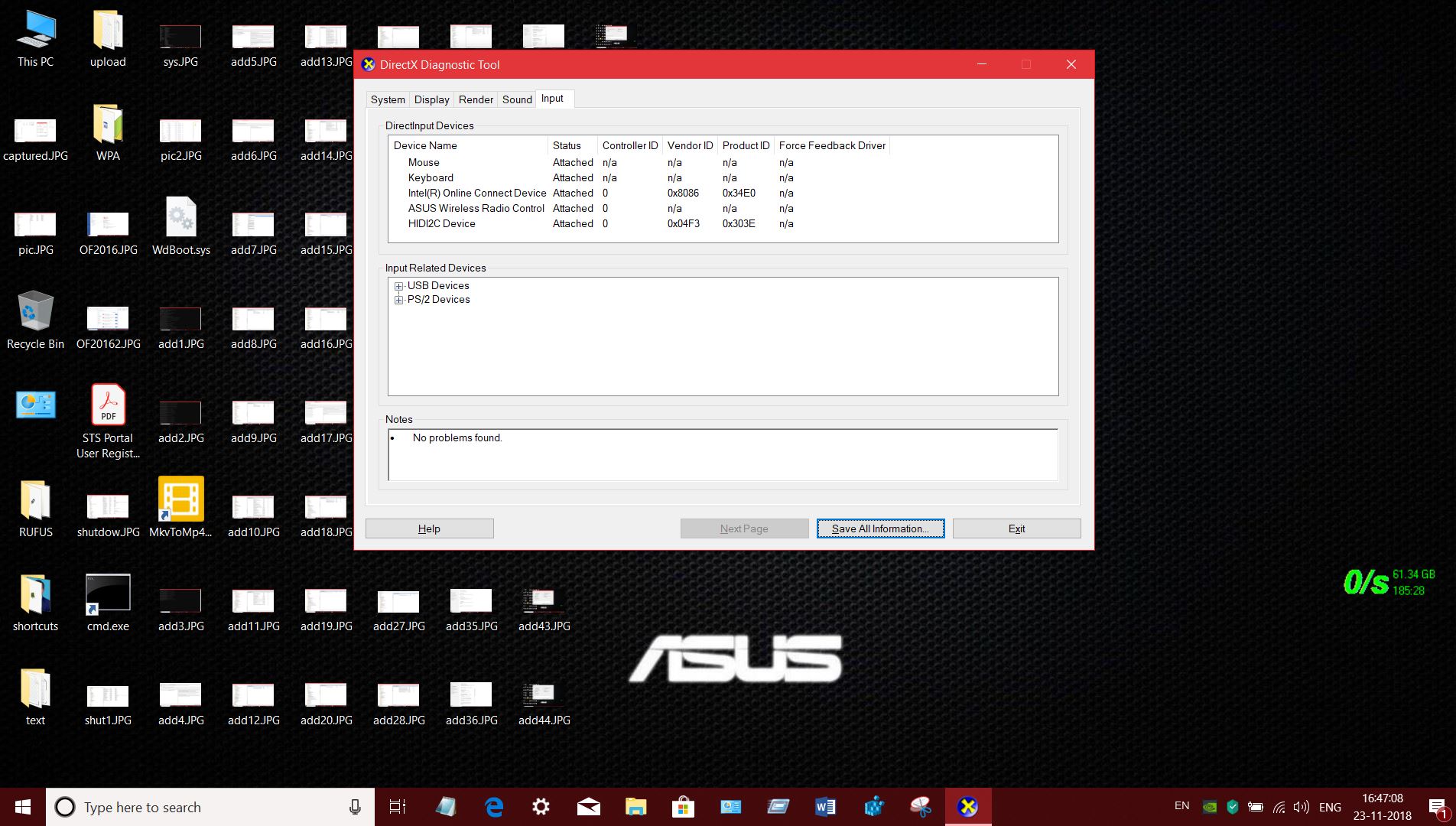Image resolution: width=1456 pixels, height=826 pixels.
Task: Click the Exit button
Action: [x=1016, y=528]
